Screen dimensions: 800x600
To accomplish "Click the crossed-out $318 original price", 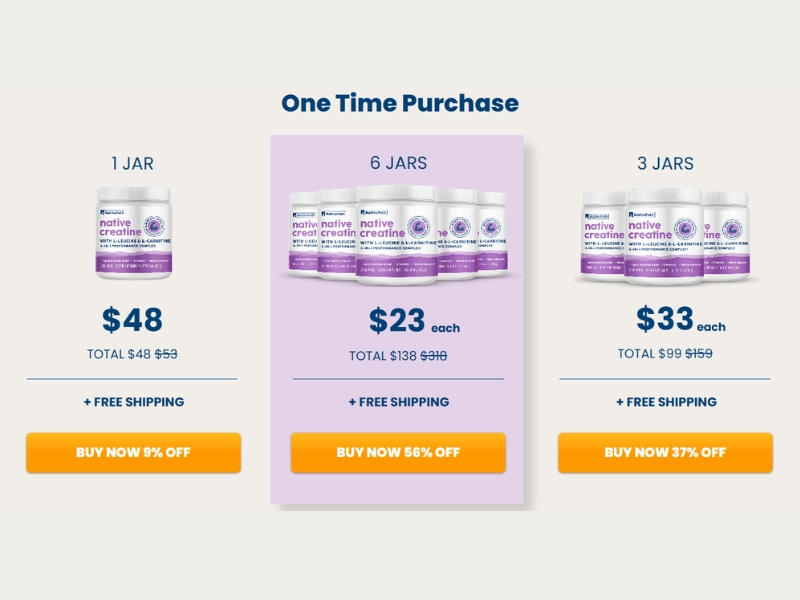I will pyautogui.click(x=433, y=356).
